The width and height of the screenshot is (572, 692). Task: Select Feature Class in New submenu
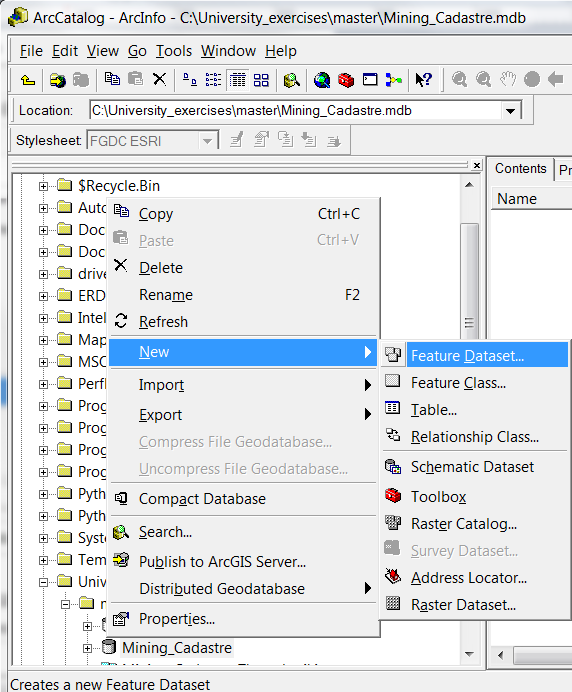click(475, 383)
